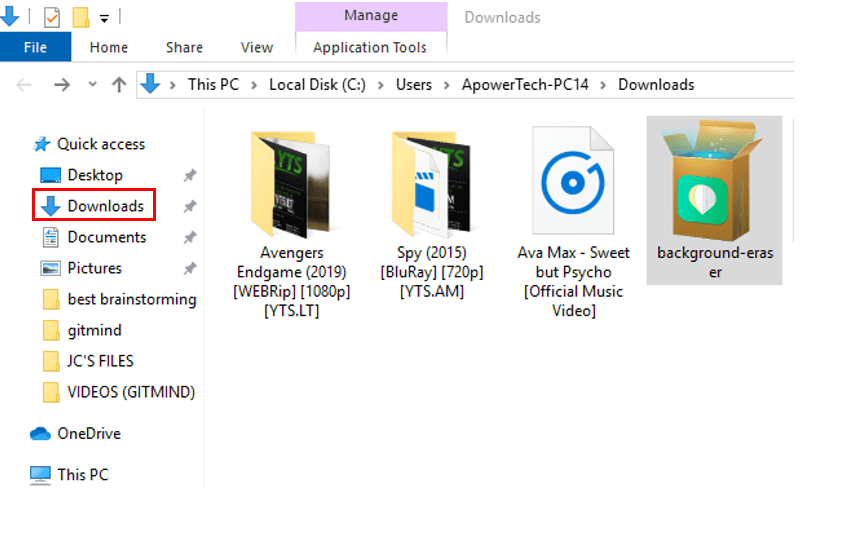Click the folder icon beside VIDEOS (GITMIND)
845x544 pixels.
[51, 392]
